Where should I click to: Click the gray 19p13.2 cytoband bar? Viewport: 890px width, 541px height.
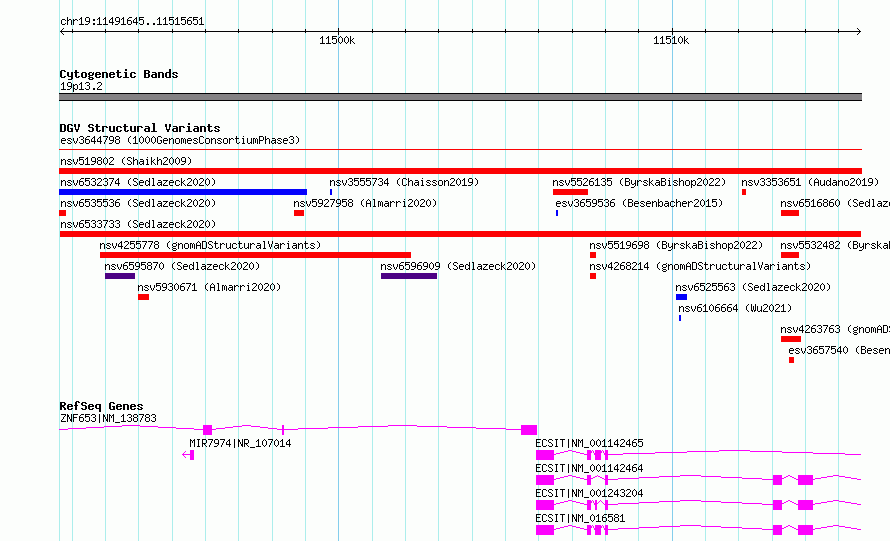click(x=460, y=97)
